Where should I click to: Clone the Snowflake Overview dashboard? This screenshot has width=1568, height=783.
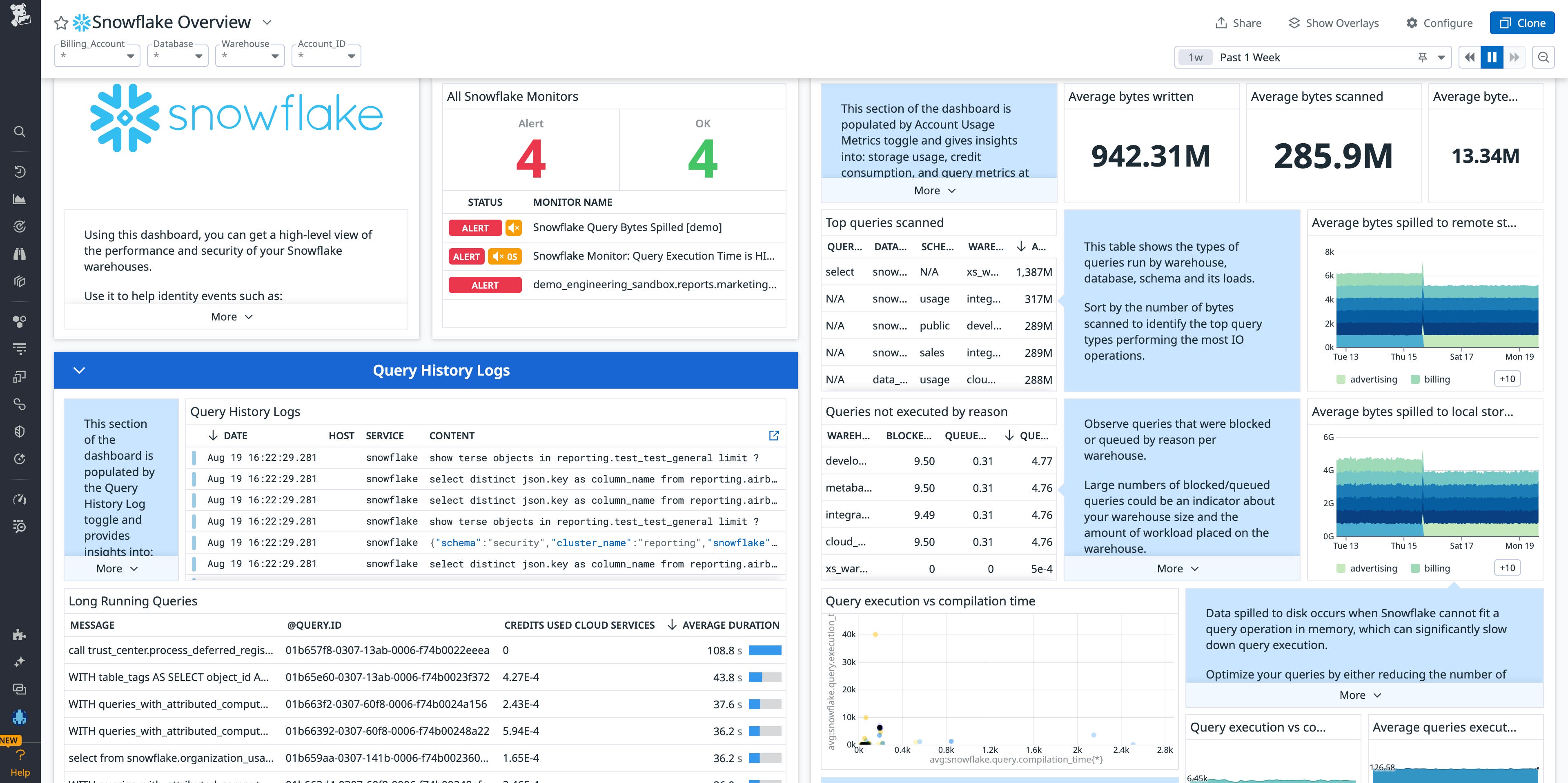point(1522,23)
